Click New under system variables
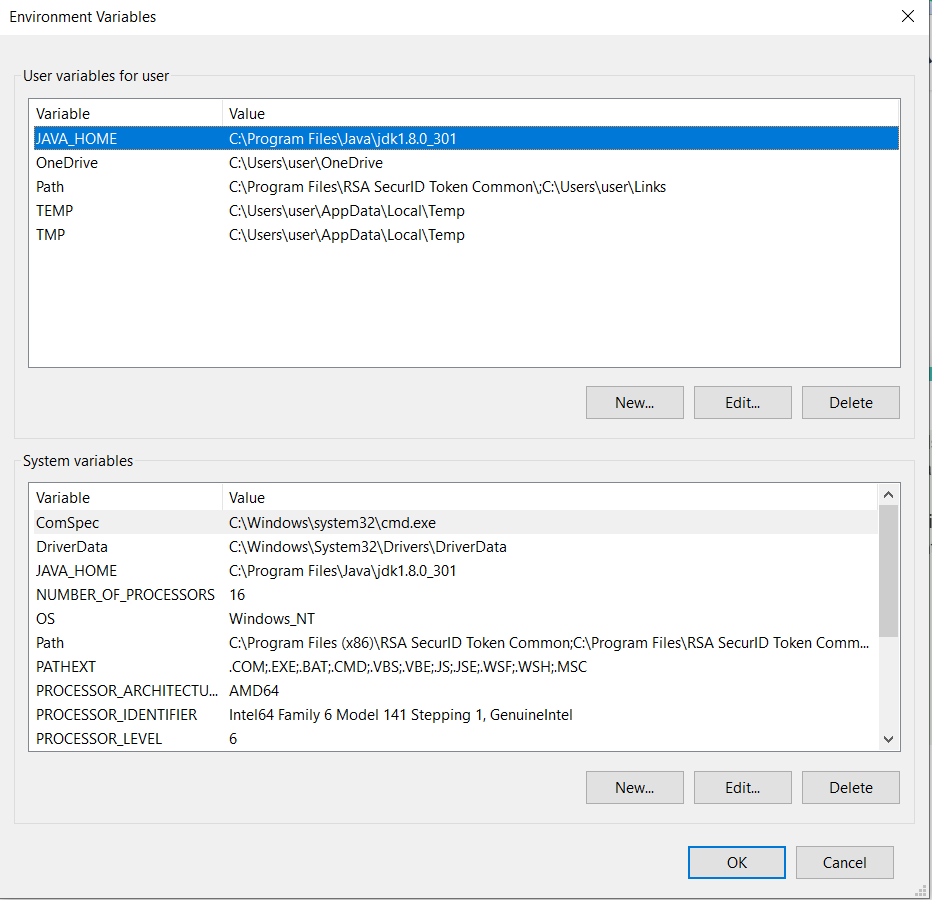932x900 pixels. [x=635, y=788]
